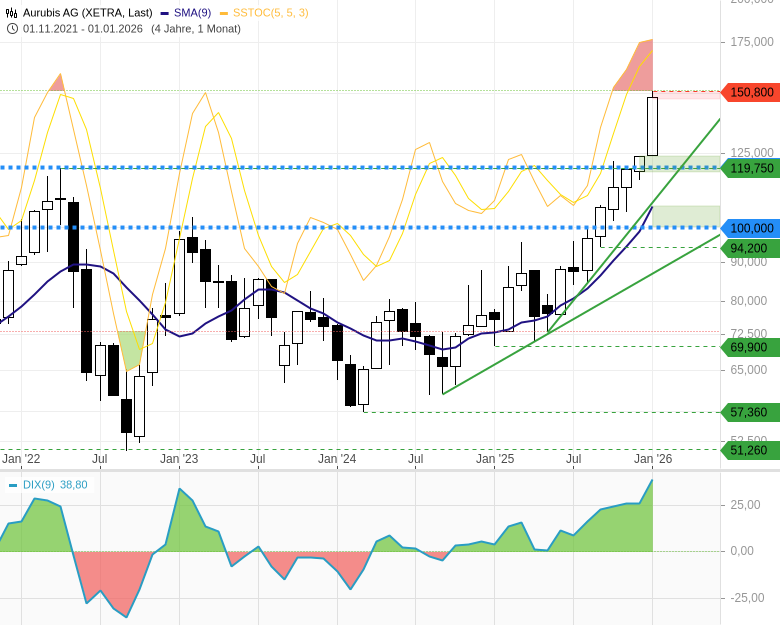Click the Jan '24 time axis label
780x625 pixels.
tap(337, 459)
